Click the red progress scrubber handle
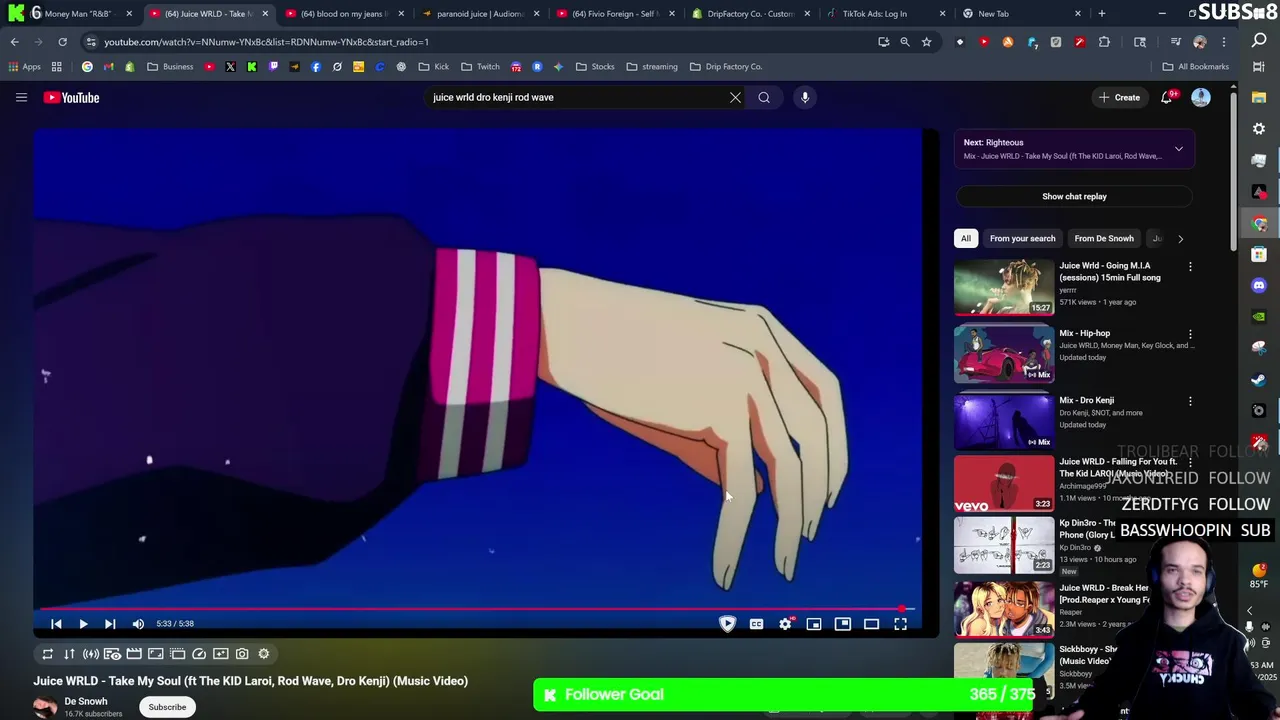This screenshot has width=1280, height=720. point(903,608)
